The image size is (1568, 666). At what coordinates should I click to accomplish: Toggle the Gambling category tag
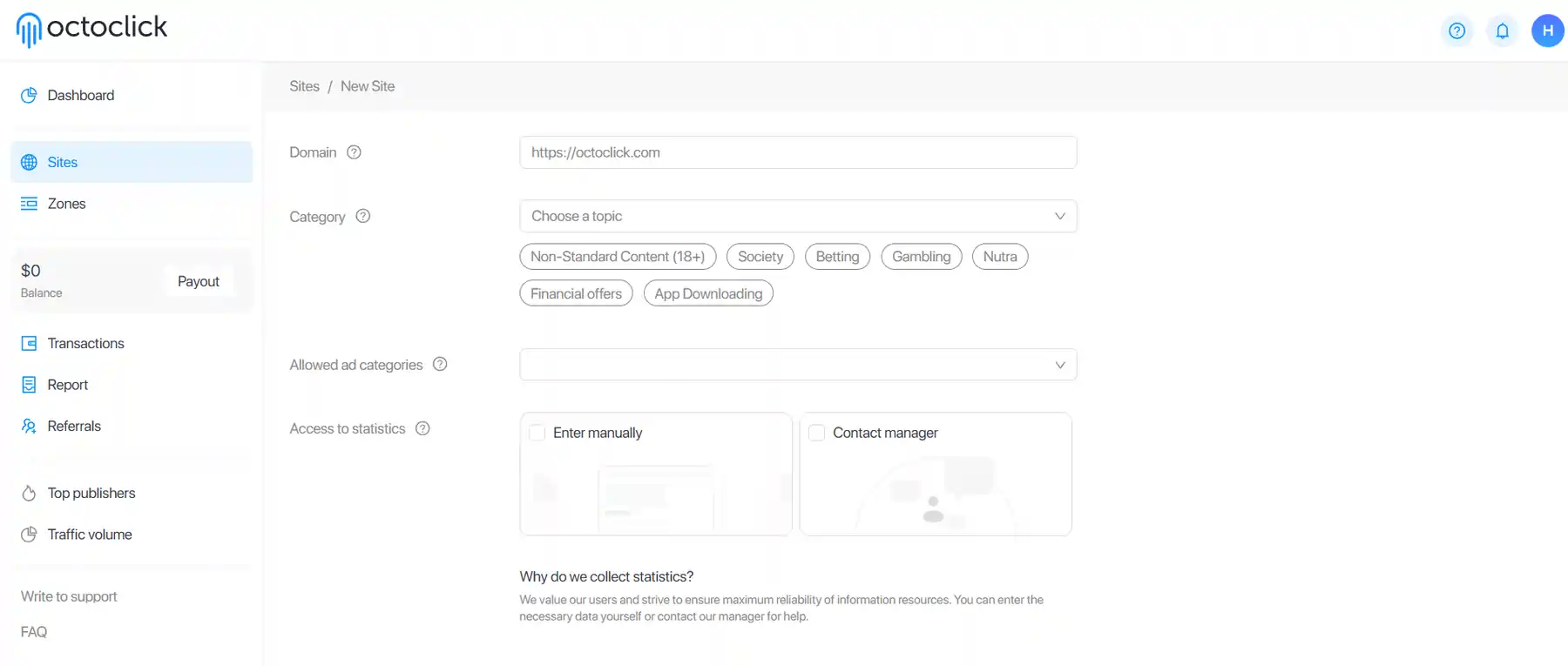point(922,257)
